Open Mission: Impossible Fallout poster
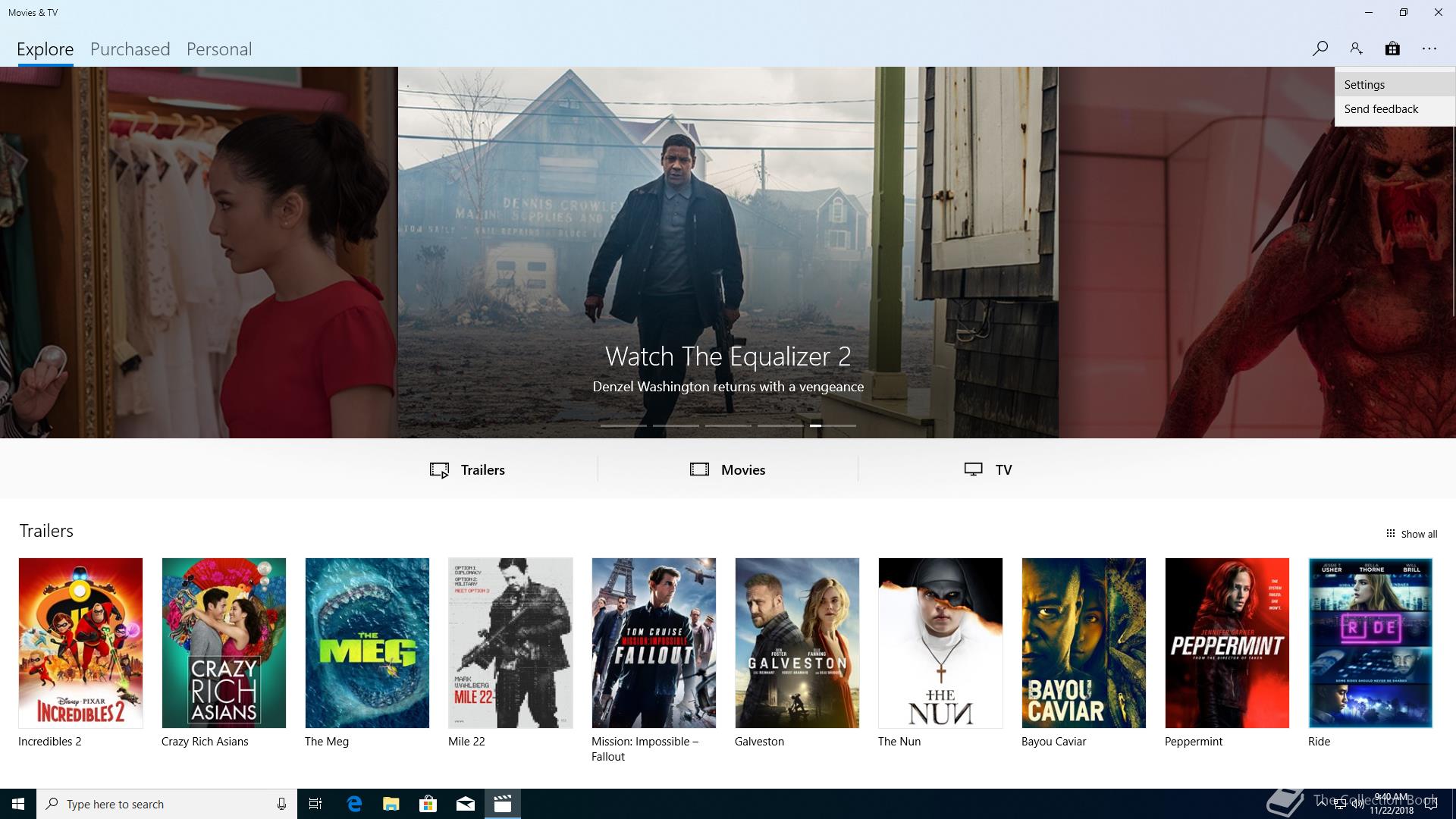Viewport: 1456px width, 819px height. point(654,643)
